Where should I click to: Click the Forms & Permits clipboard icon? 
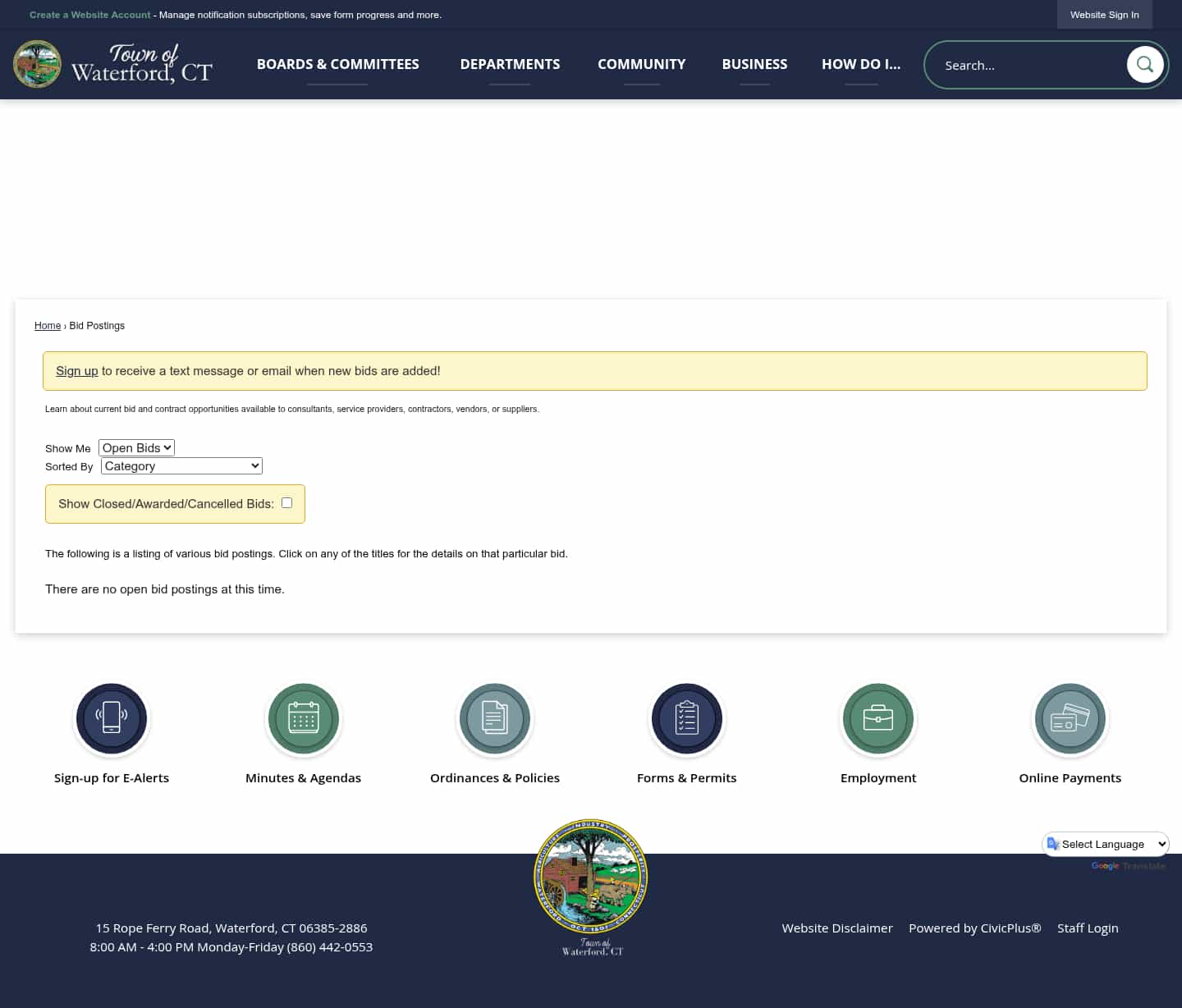pyautogui.click(x=686, y=718)
